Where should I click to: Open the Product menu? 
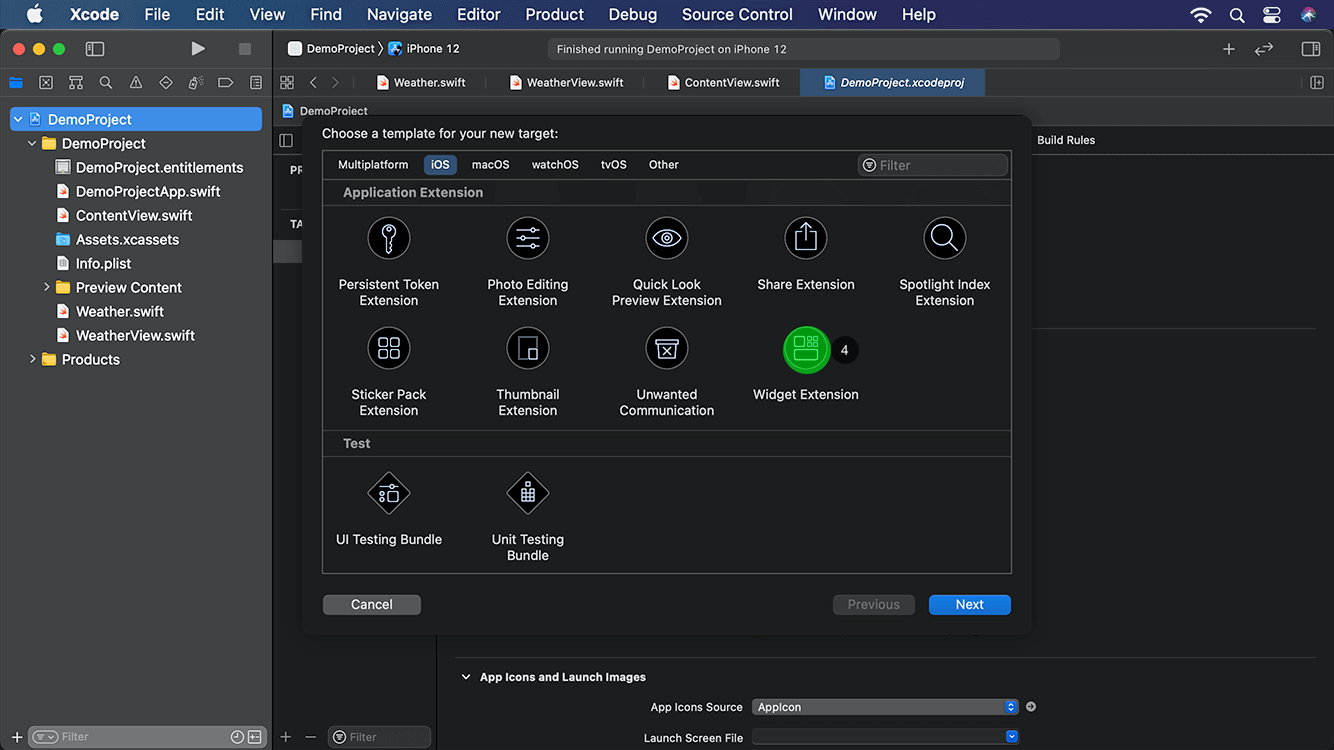(x=554, y=14)
